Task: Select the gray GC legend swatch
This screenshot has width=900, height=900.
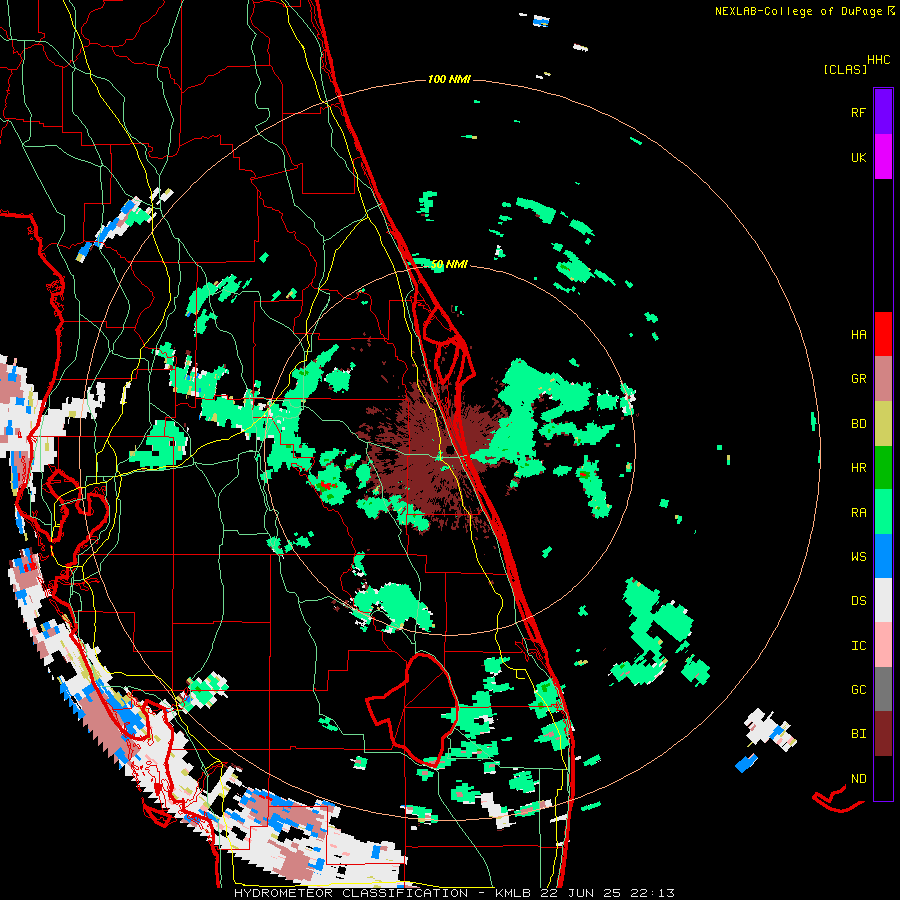Action: pos(883,689)
